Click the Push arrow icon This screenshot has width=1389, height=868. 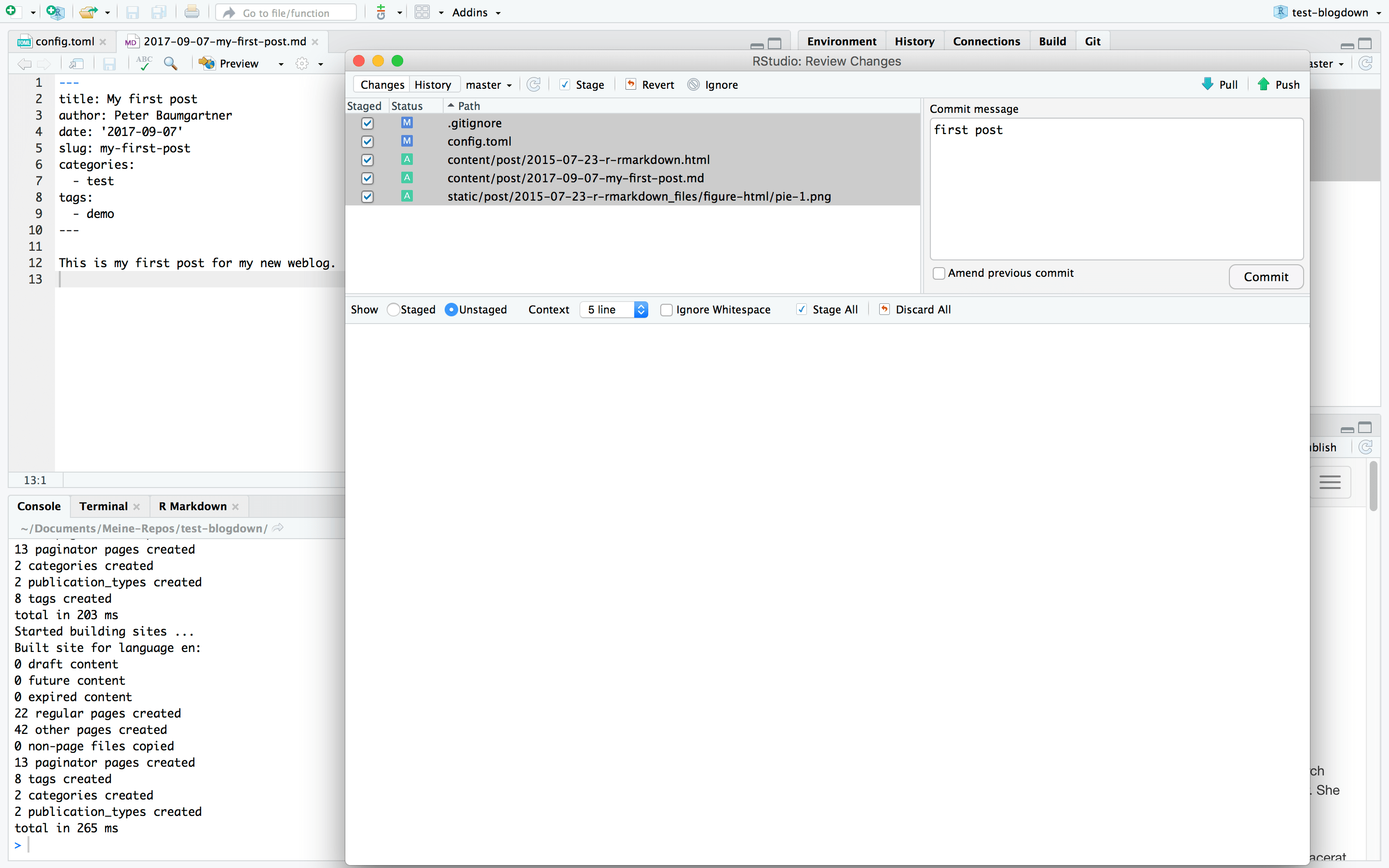click(1263, 84)
